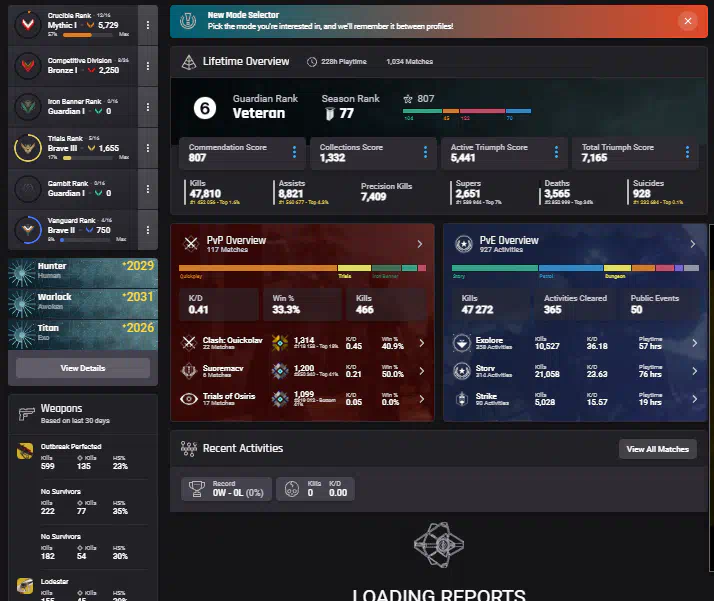The height and width of the screenshot is (601, 714).
Task: Open Iron Banner Rank three-dot menu
Action: [x=148, y=107]
